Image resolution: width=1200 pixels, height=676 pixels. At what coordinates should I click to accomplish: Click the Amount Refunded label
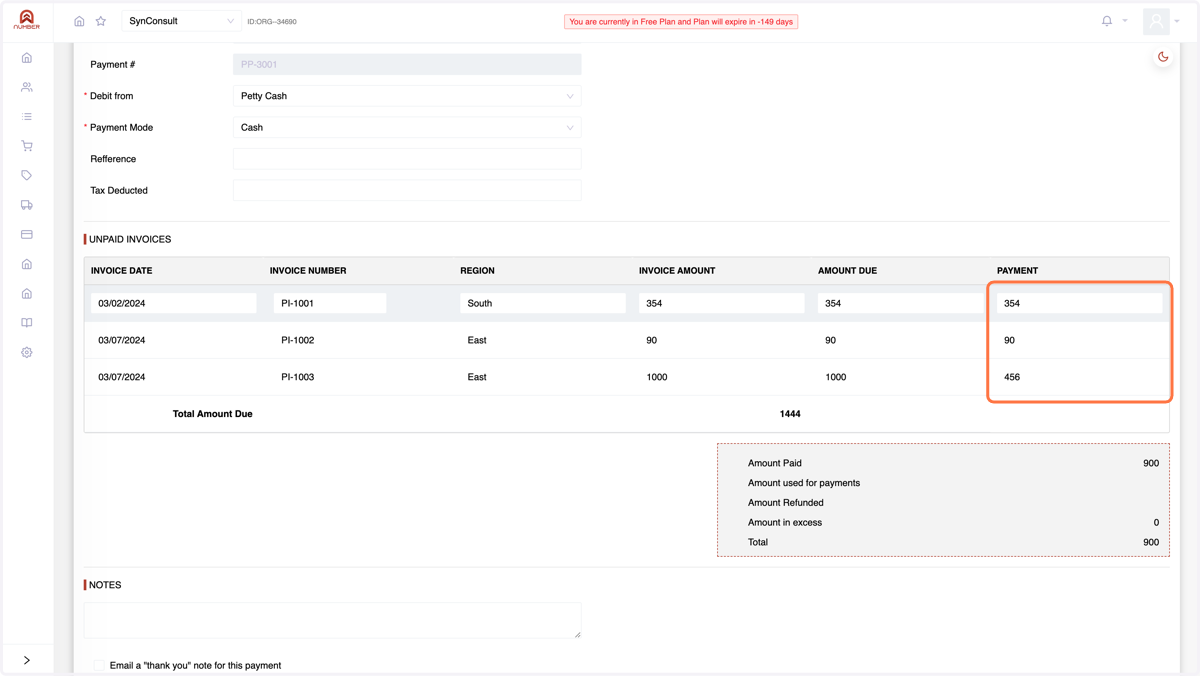tap(786, 503)
